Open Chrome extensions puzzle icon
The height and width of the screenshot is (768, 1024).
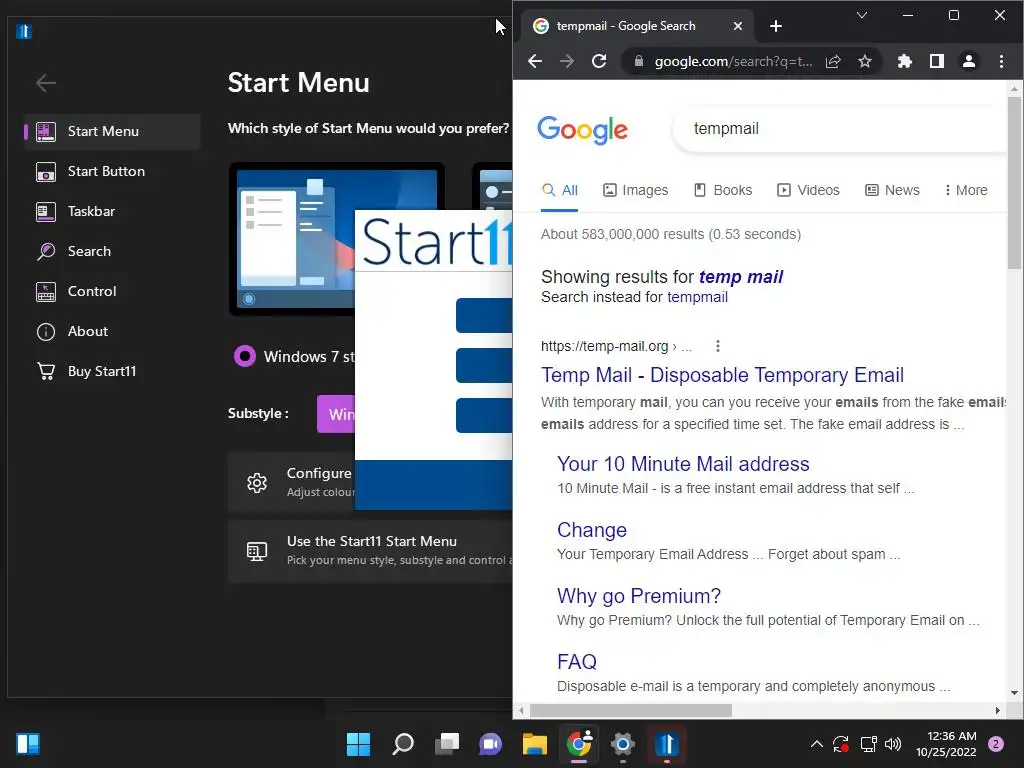click(x=904, y=61)
